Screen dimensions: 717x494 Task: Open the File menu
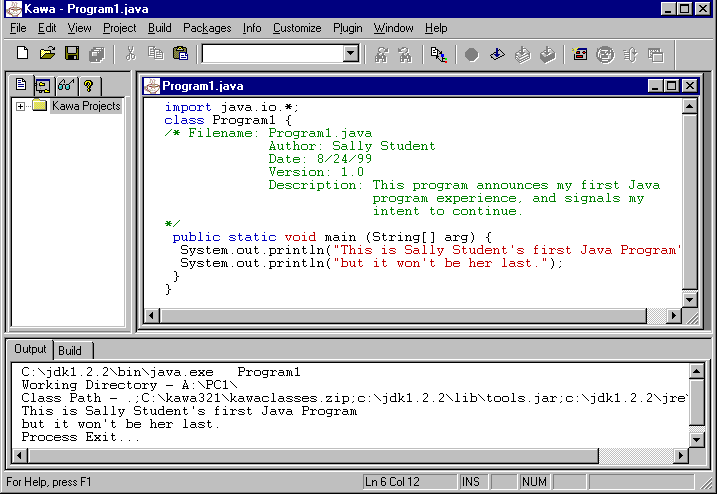coord(18,28)
